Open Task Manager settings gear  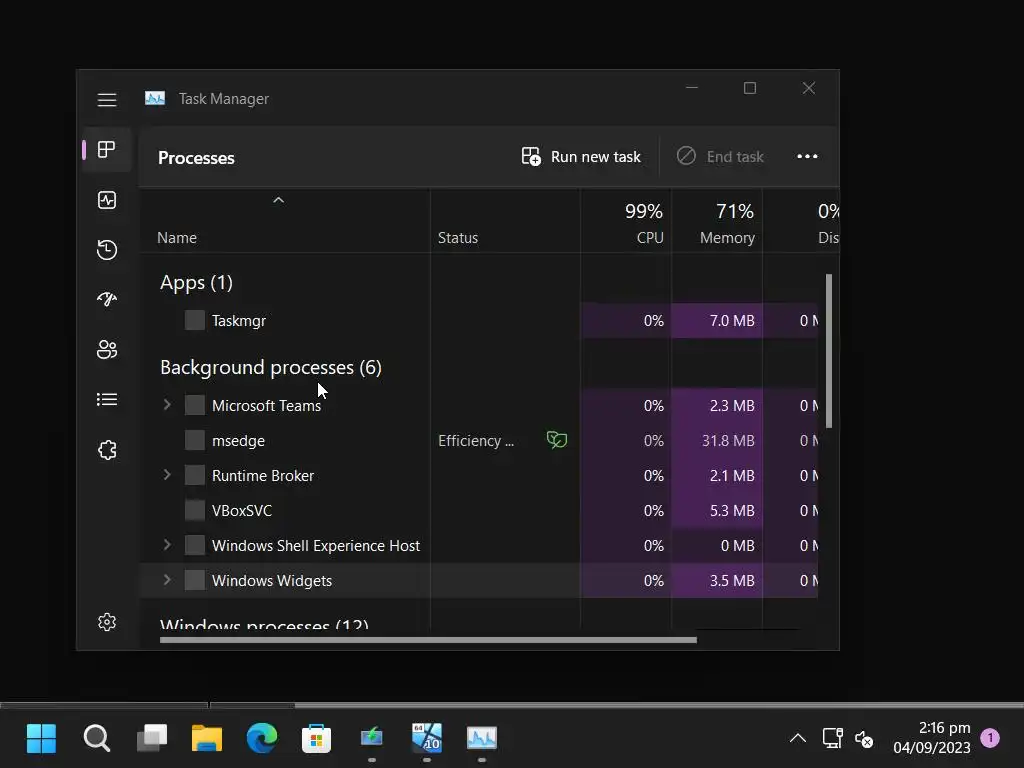coord(107,622)
